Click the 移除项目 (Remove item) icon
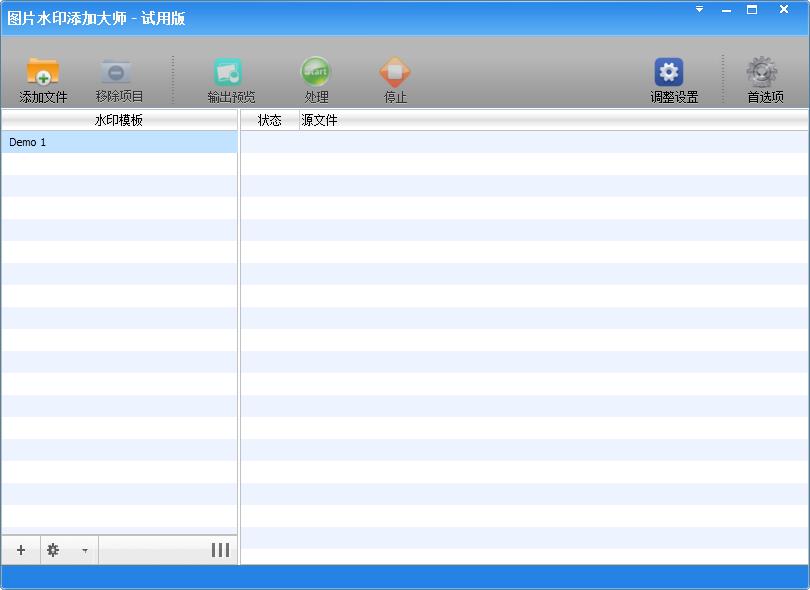The image size is (810, 590). pyautogui.click(x=116, y=71)
